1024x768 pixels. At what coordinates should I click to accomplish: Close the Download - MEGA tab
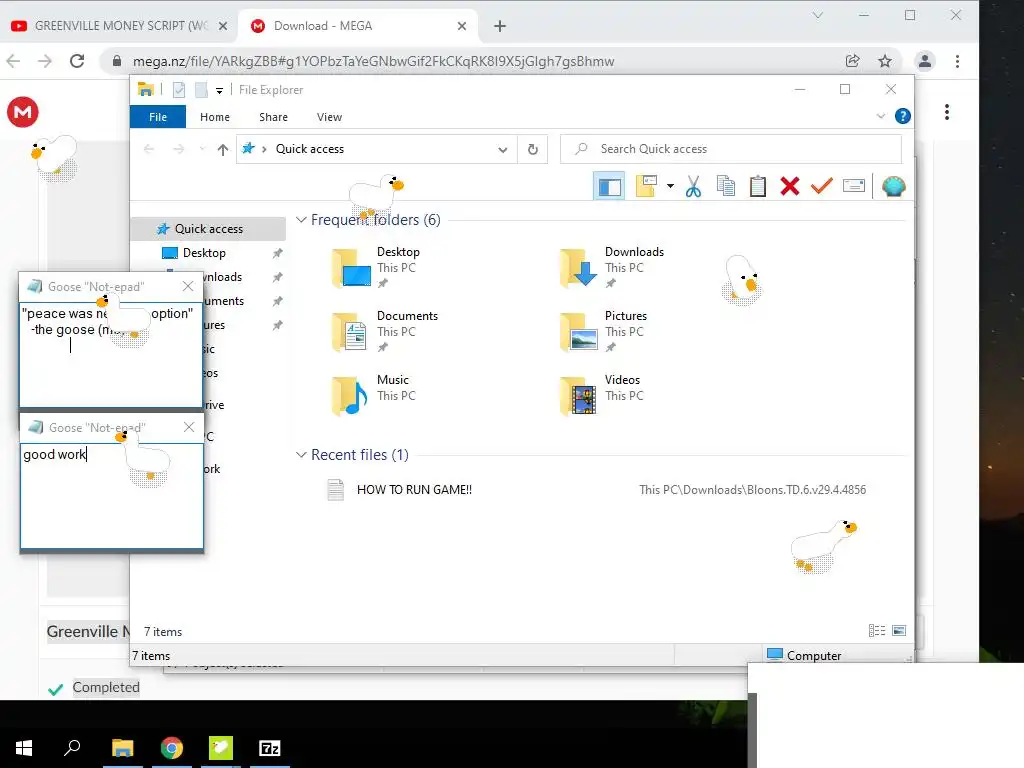click(x=462, y=26)
